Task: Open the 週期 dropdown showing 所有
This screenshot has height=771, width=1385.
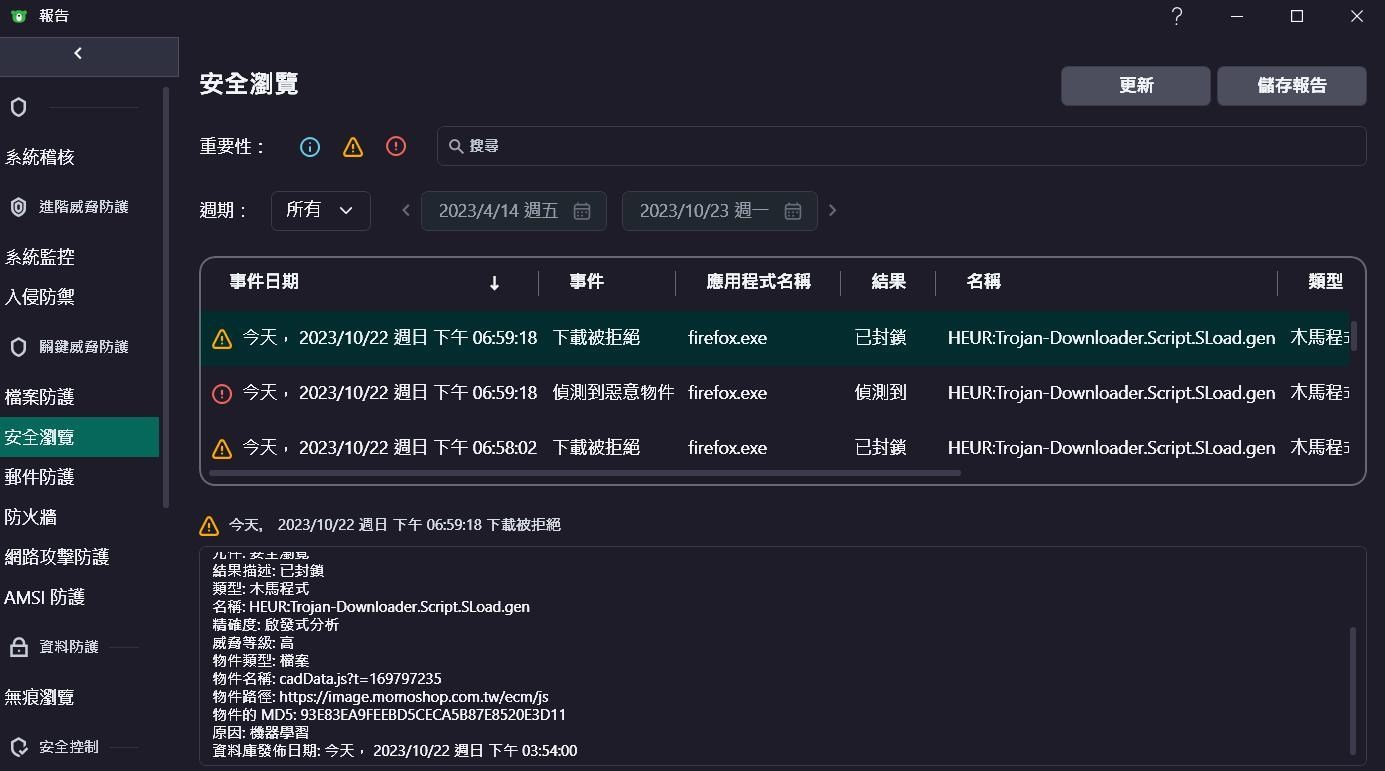Action: [x=321, y=211]
